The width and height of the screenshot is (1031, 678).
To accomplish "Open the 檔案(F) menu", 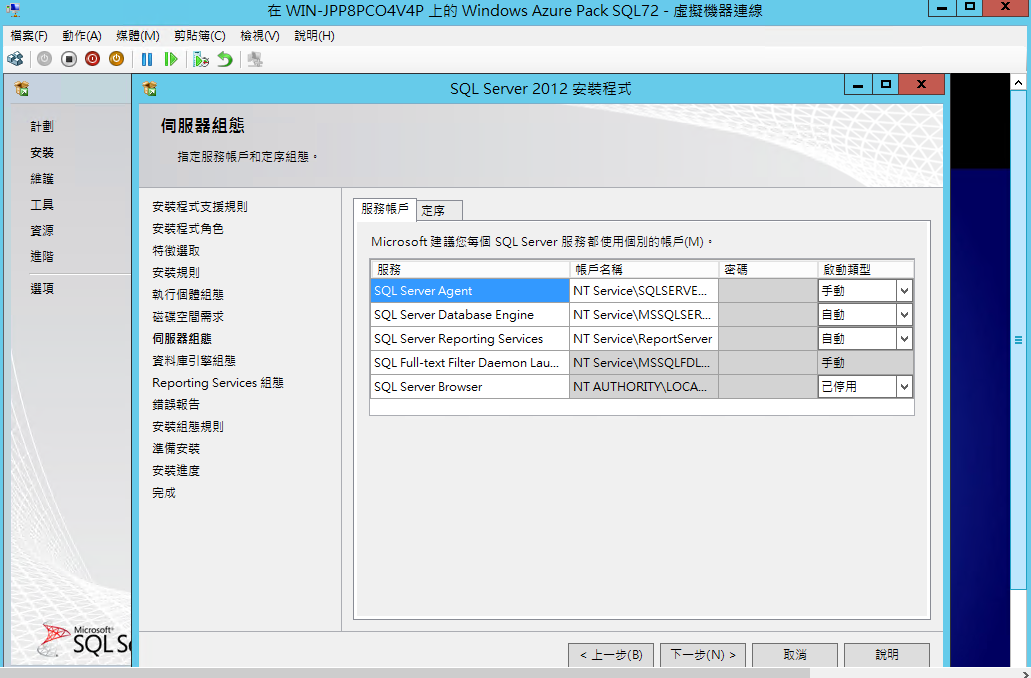I will 29,36.
